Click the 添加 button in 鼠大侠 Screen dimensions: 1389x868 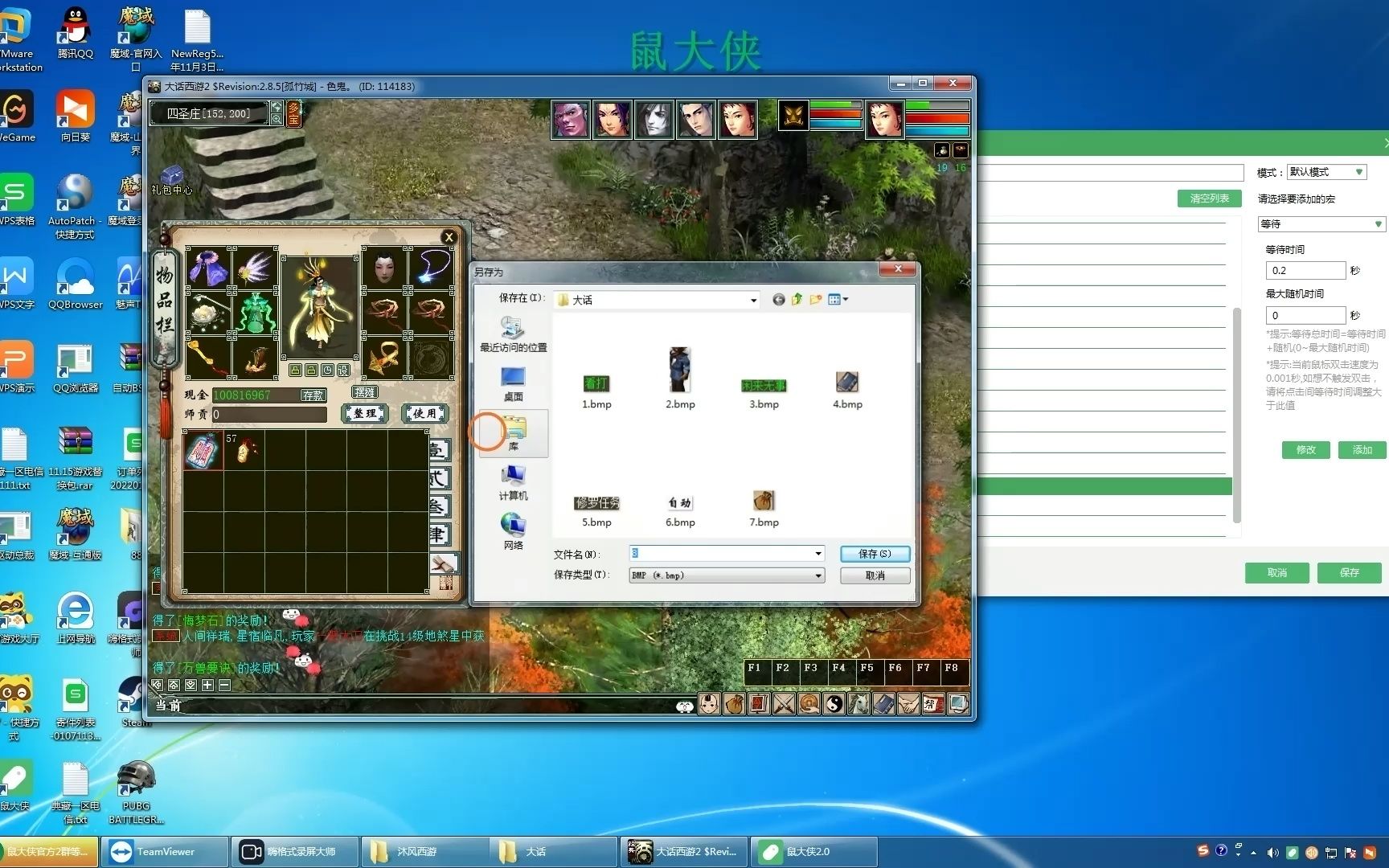[x=1362, y=450]
